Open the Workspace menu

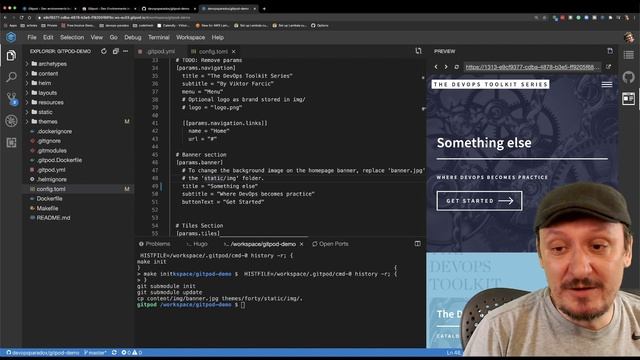pos(191,37)
